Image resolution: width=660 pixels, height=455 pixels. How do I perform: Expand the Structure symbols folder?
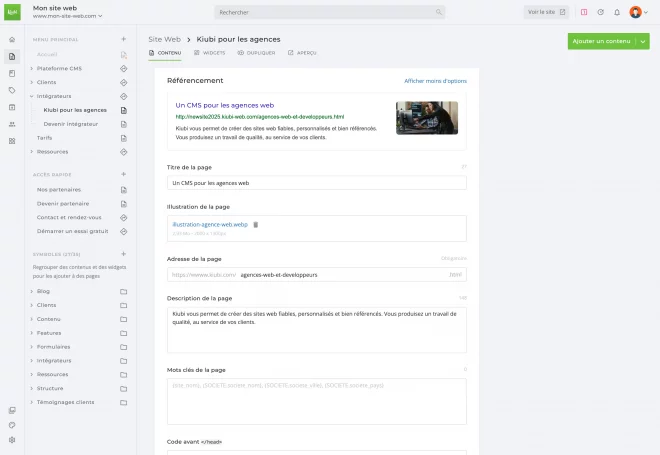[32, 388]
